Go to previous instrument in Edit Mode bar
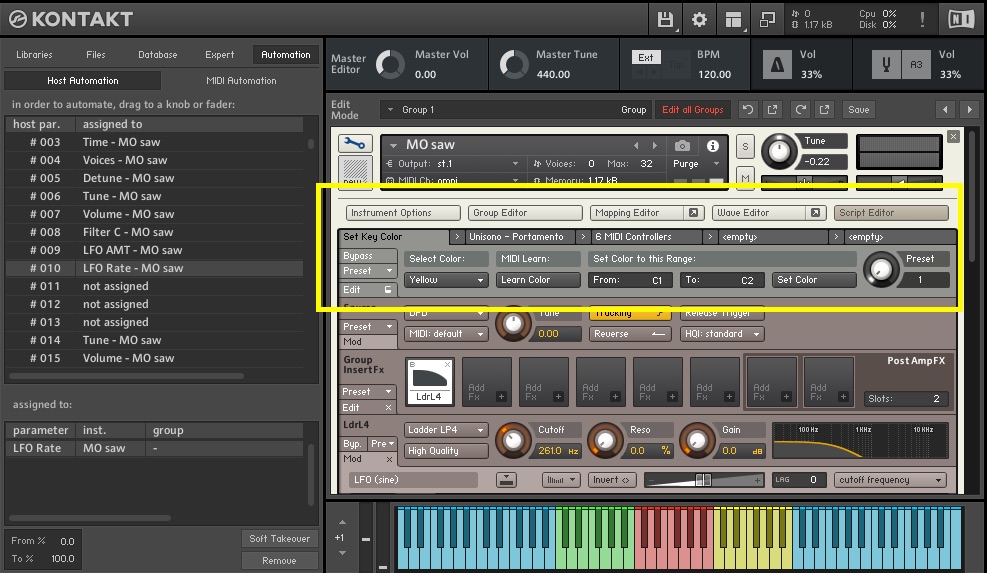 (945, 110)
